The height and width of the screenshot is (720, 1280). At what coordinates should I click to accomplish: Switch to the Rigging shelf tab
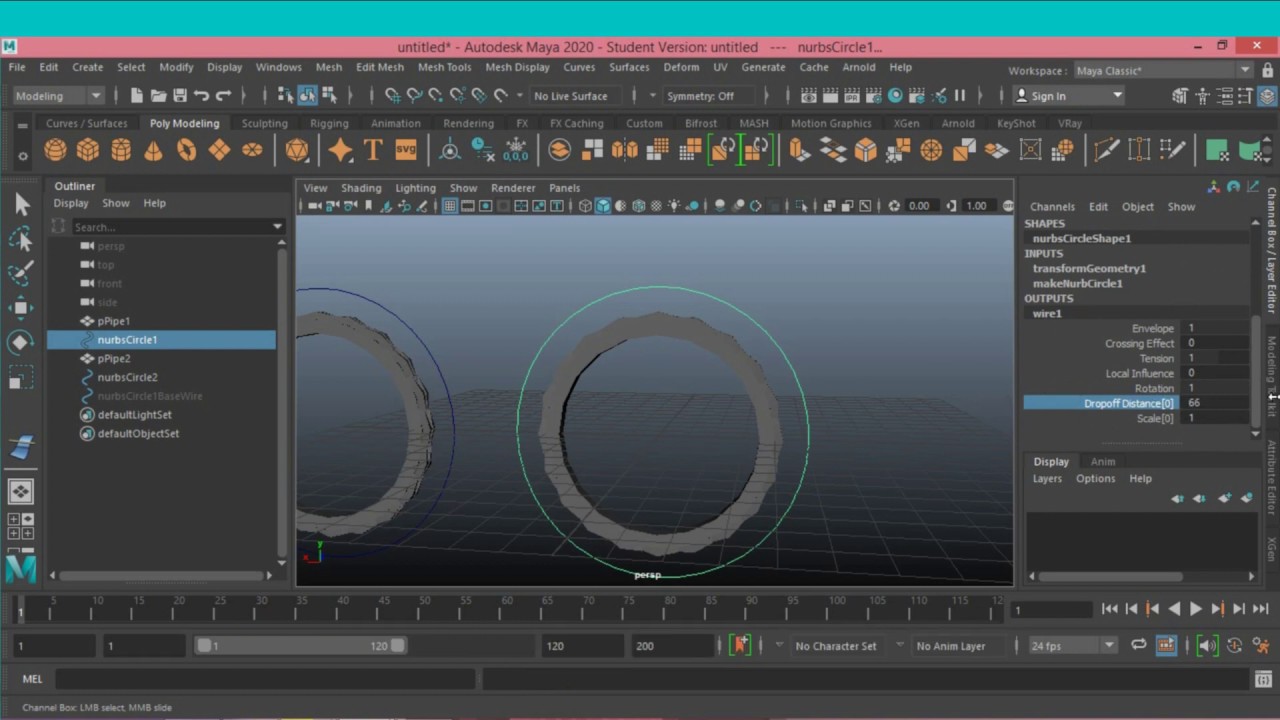click(x=329, y=123)
